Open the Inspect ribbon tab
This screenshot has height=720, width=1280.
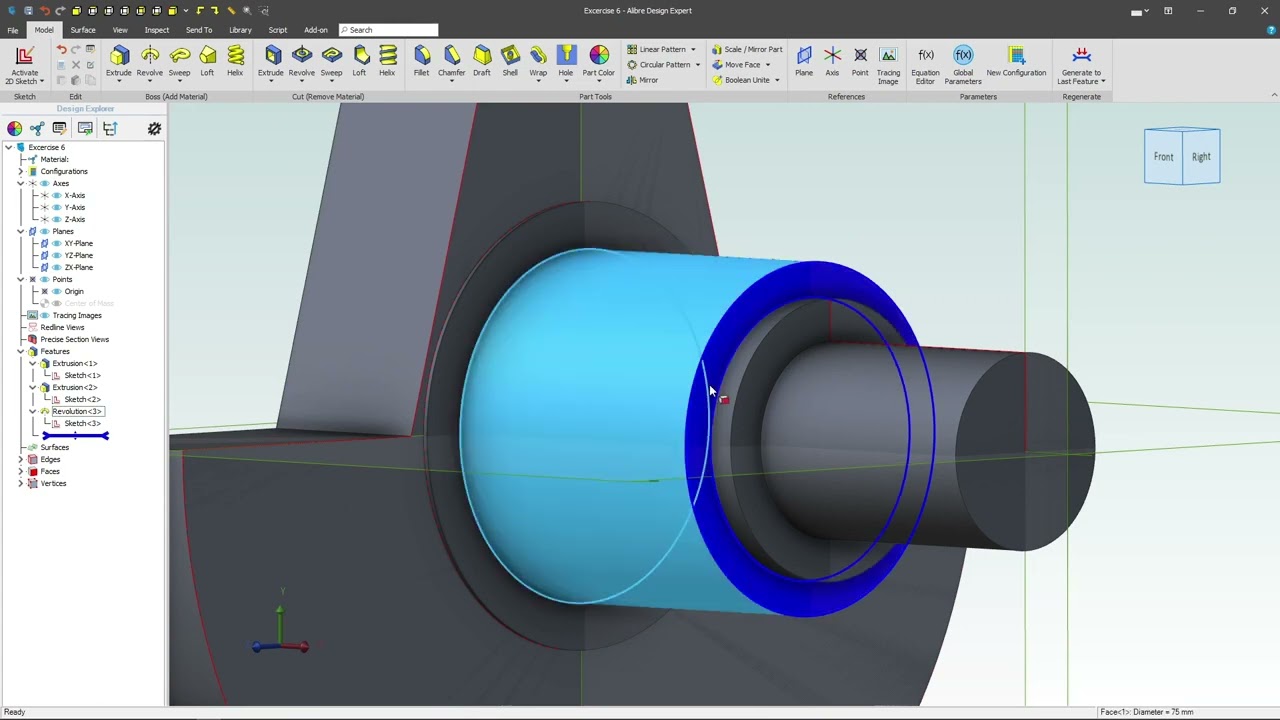[156, 30]
